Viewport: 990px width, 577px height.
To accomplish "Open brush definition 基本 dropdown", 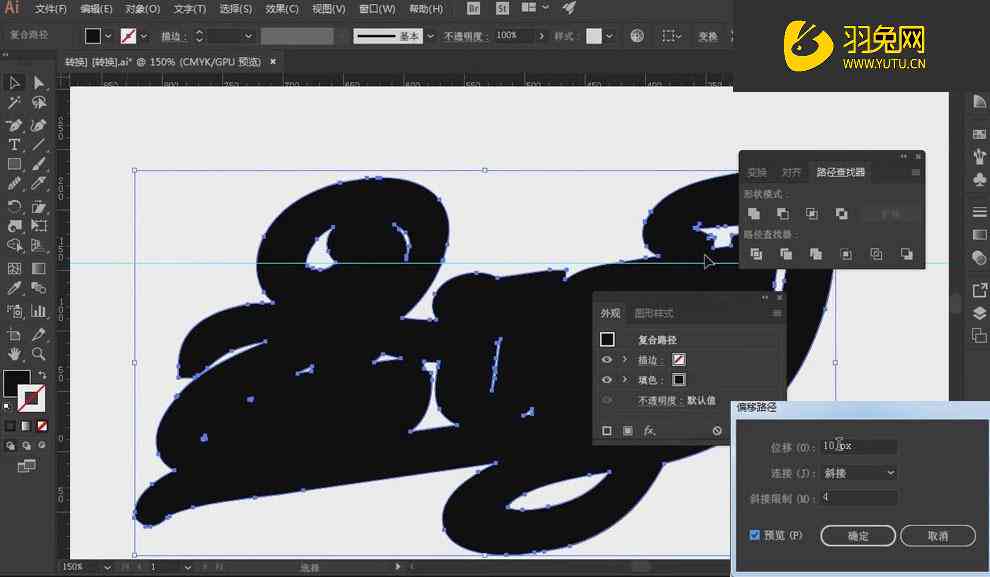I will (431, 36).
